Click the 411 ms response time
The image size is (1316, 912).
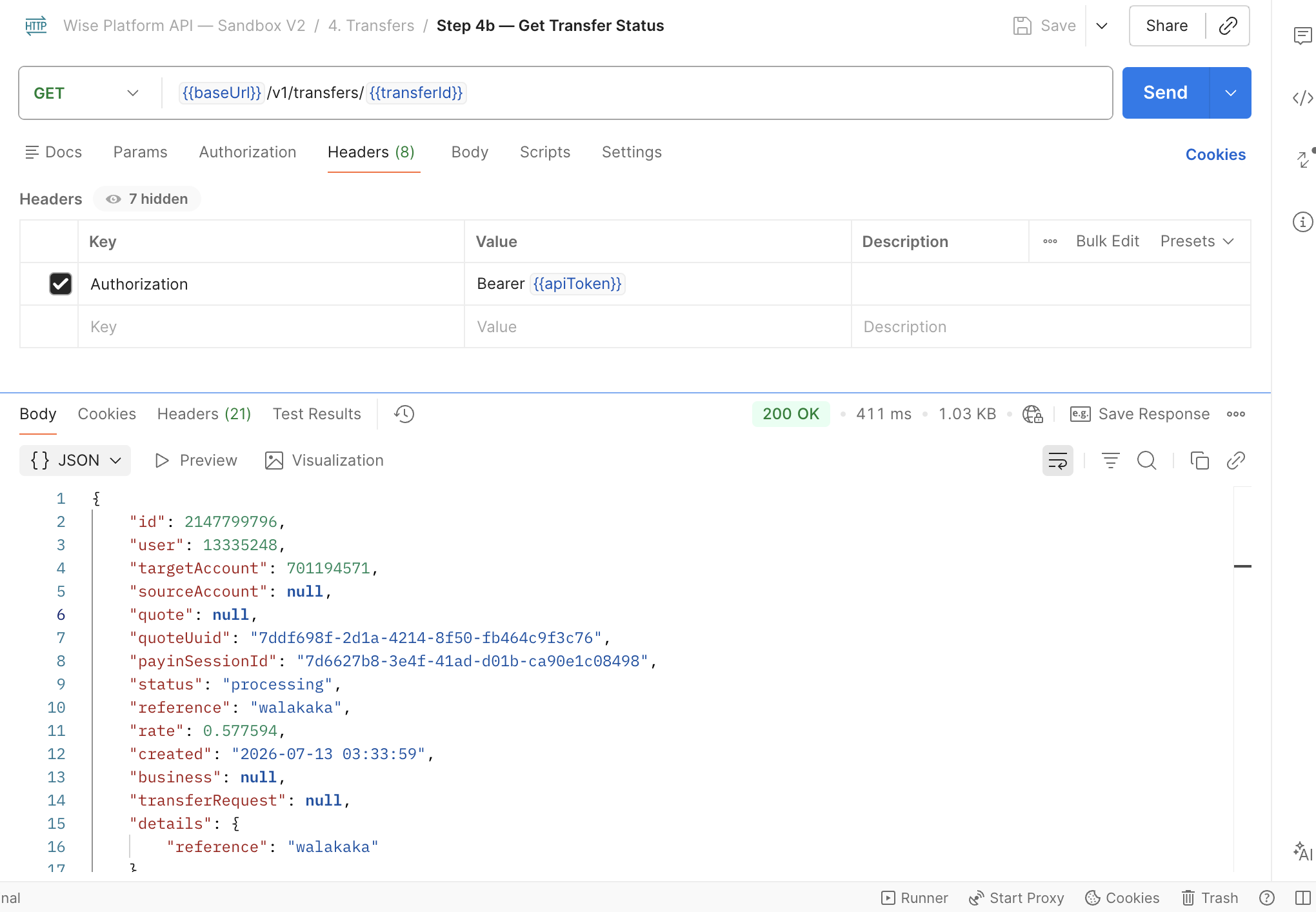pos(884,414)
